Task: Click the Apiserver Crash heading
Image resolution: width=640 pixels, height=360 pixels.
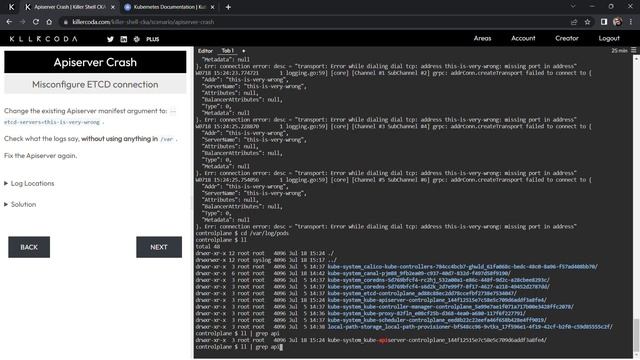Action: click(x=95, y=62)
